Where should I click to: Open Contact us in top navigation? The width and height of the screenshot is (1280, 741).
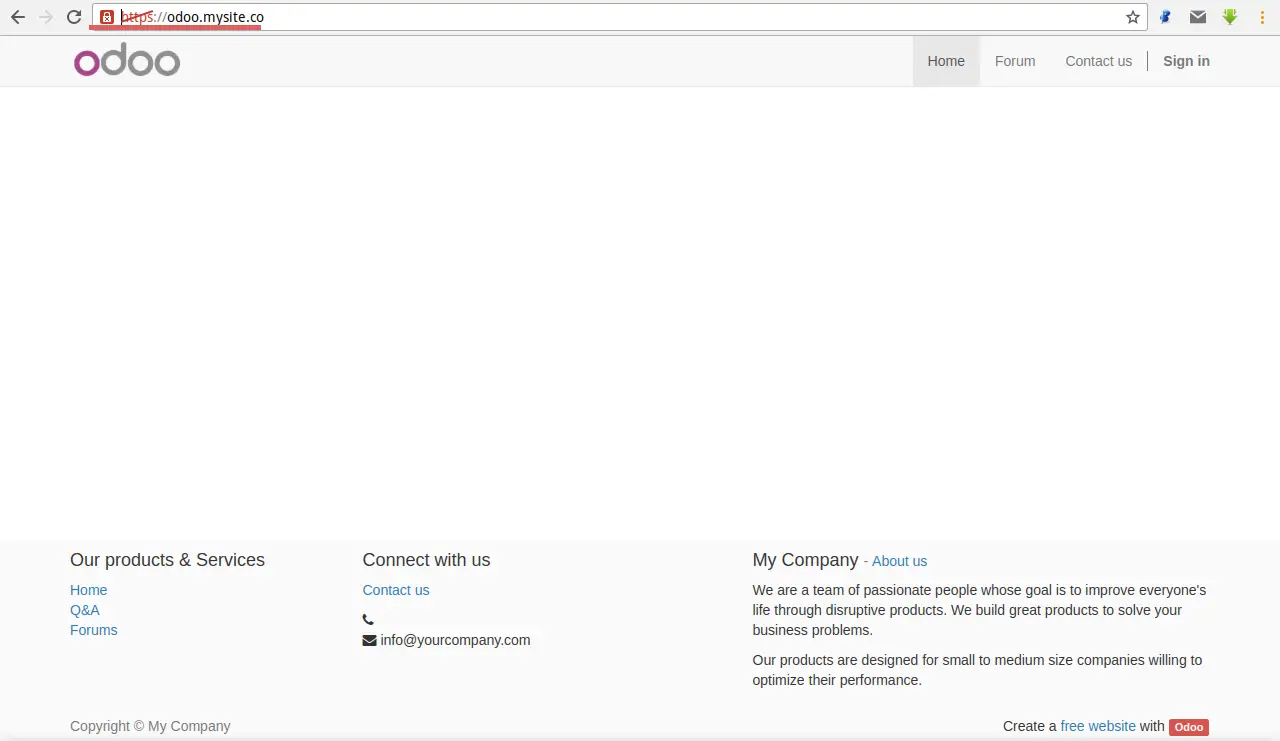[x=1099, y=61]
